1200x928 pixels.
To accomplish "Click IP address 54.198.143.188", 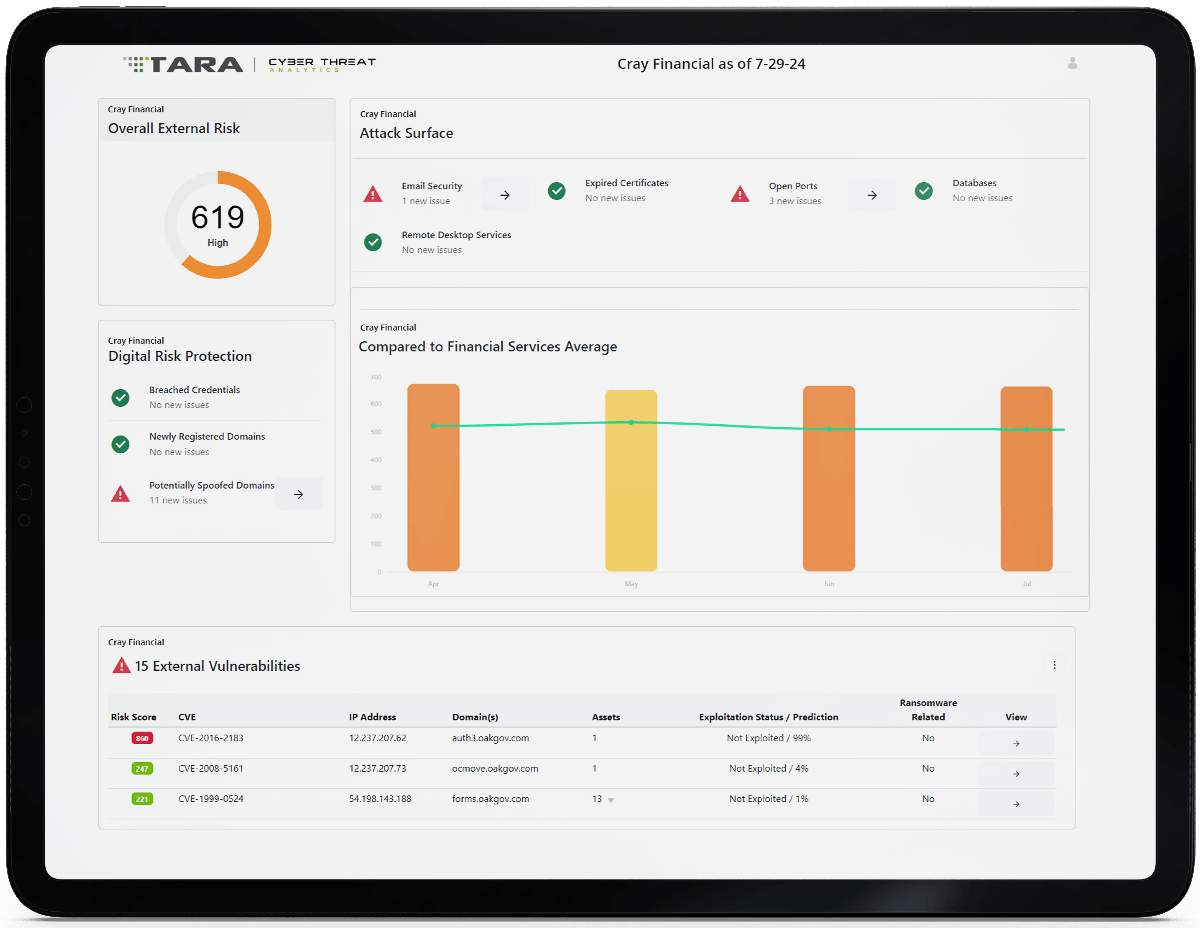I will click(x=380, y=799).
